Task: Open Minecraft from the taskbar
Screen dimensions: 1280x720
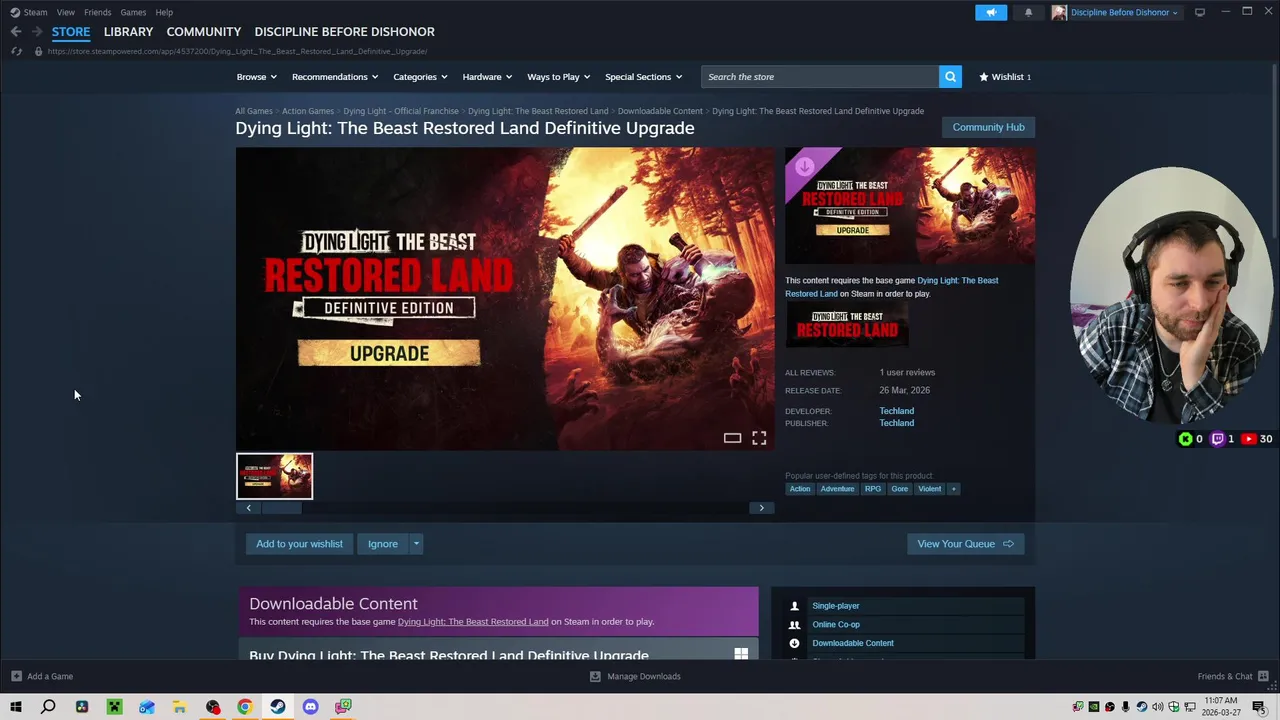Action: pos(114,707)
